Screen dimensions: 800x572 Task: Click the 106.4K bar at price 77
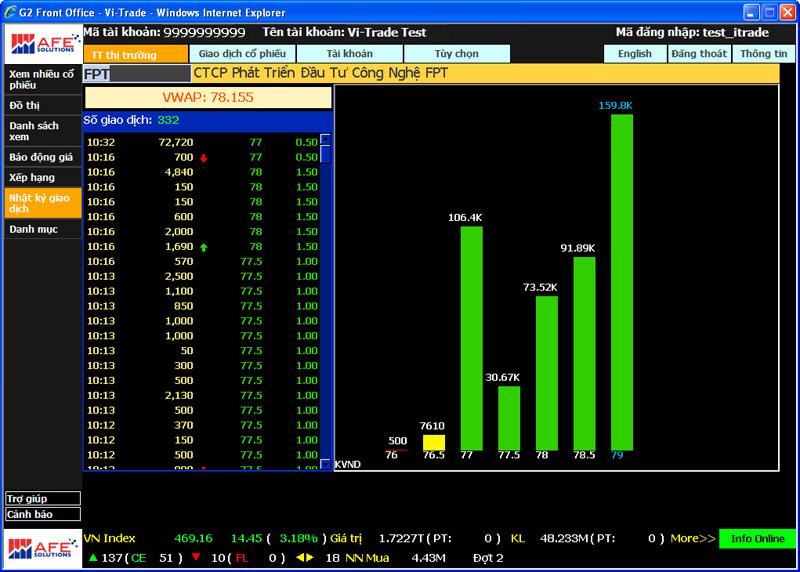coord(471,338)
